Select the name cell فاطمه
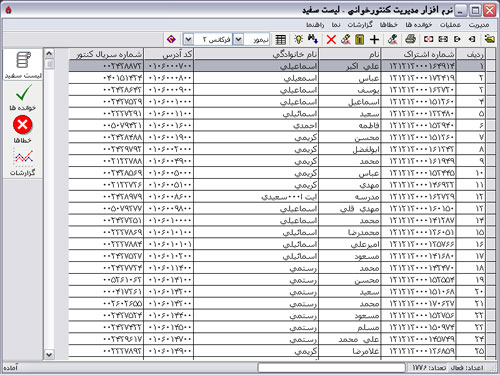The image size is (500, 375). click(x=350, y=126)
